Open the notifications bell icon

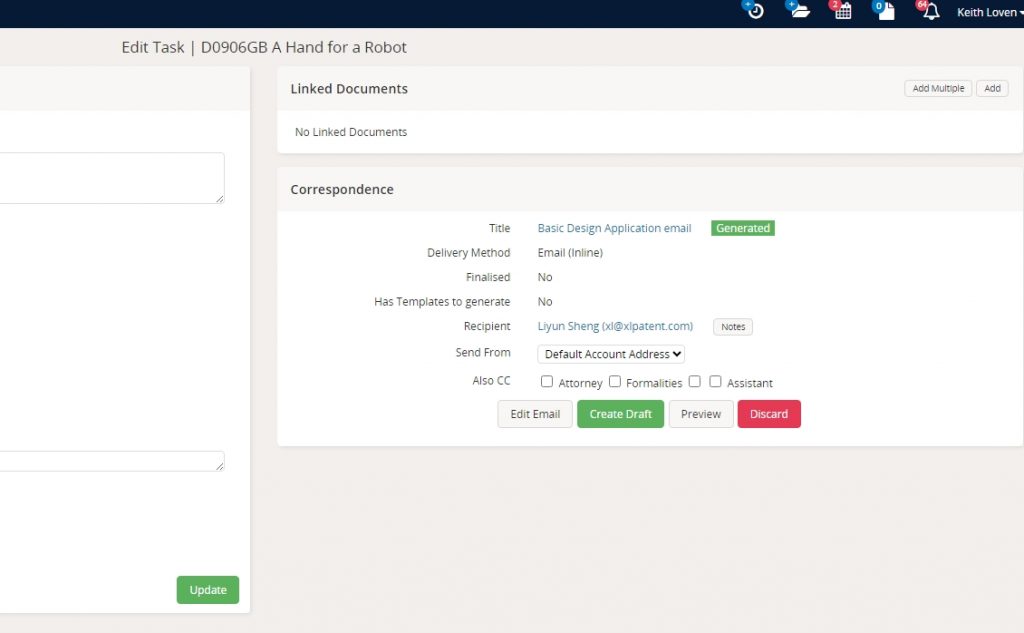[930, 11]
